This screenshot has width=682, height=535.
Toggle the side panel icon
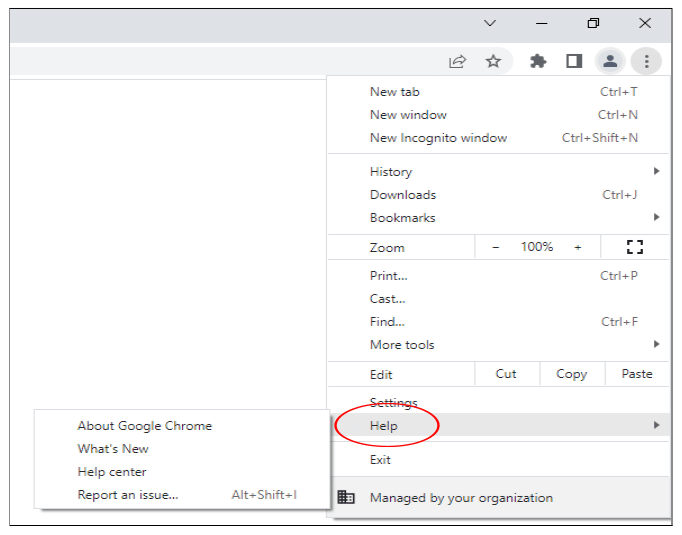click(x=574, y=61)
